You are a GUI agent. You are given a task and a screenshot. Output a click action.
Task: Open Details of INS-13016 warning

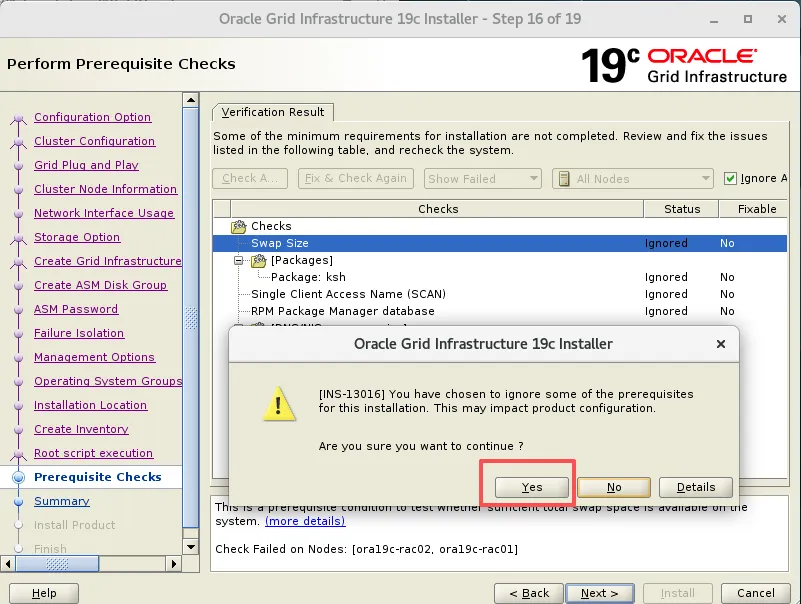tap(696, 487)
